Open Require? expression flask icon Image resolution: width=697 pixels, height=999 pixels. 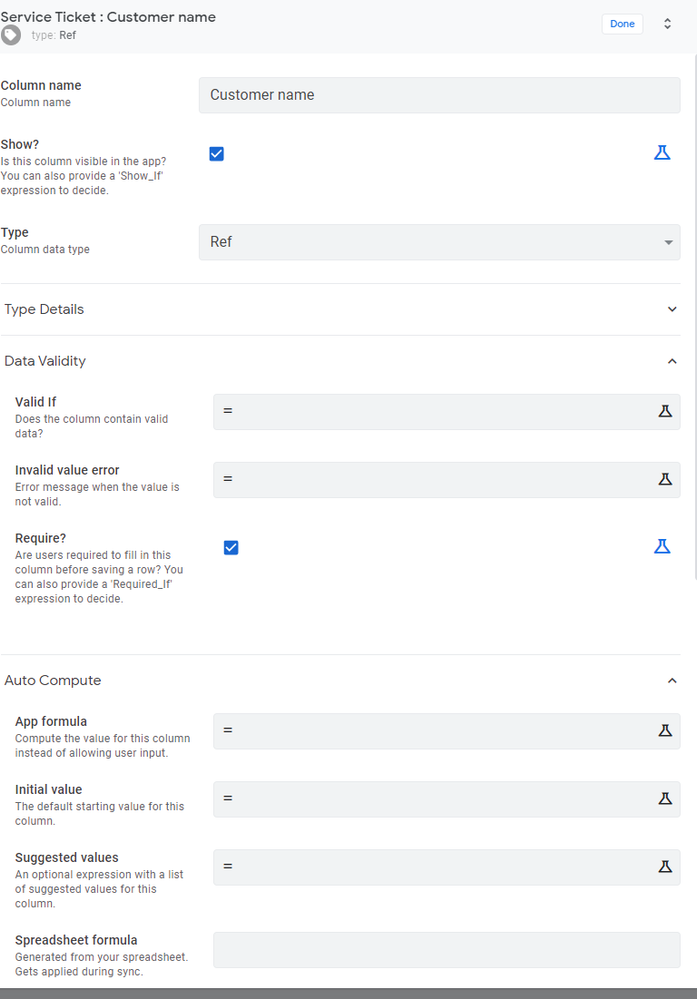tap(662, 547)
